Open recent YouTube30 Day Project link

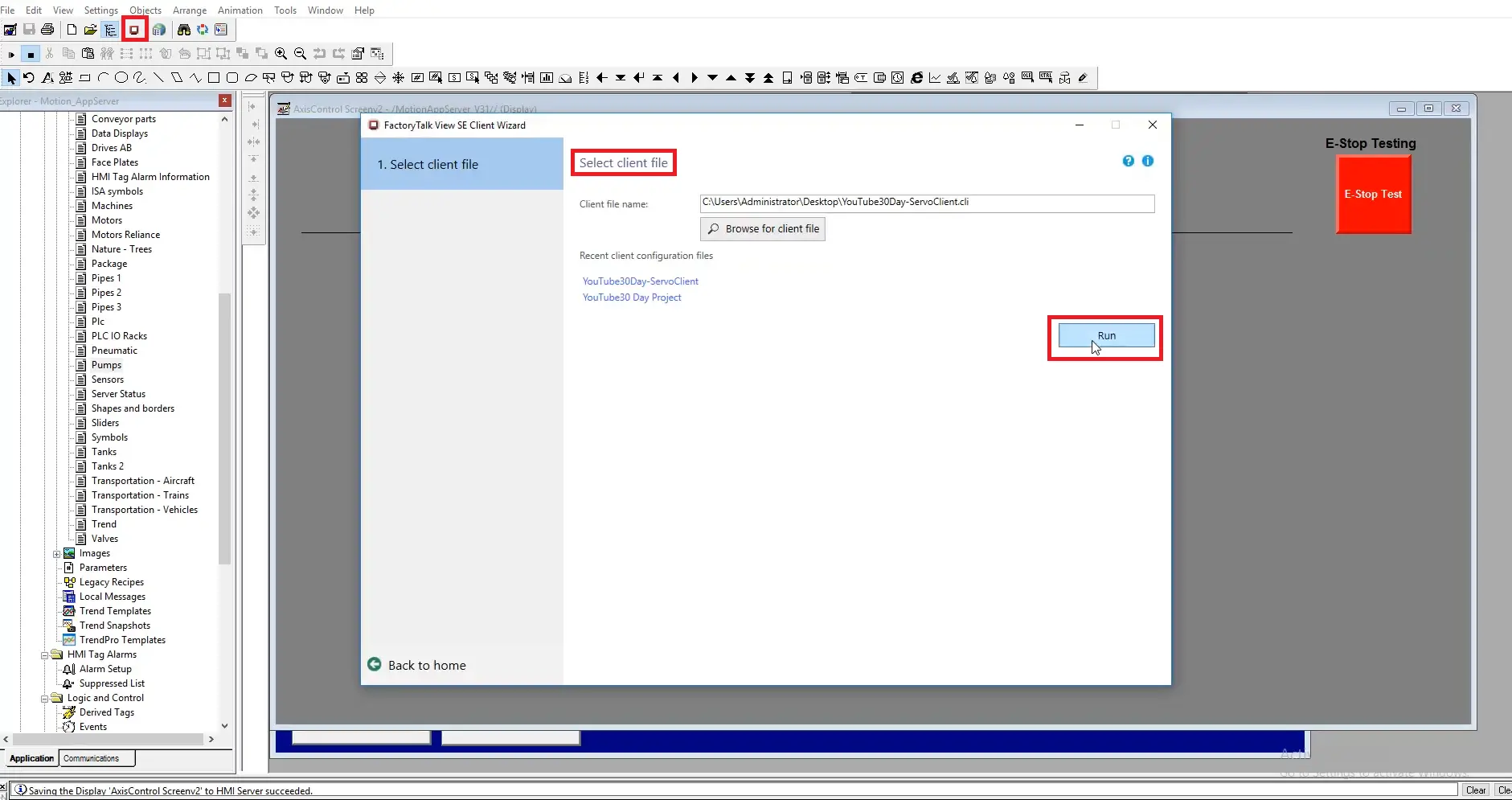(x=632, y=297)
